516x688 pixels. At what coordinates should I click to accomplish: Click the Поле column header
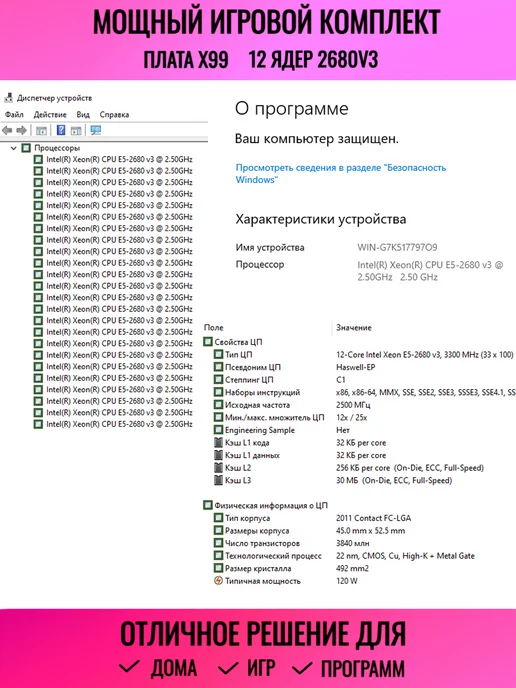tap(214, 327)
